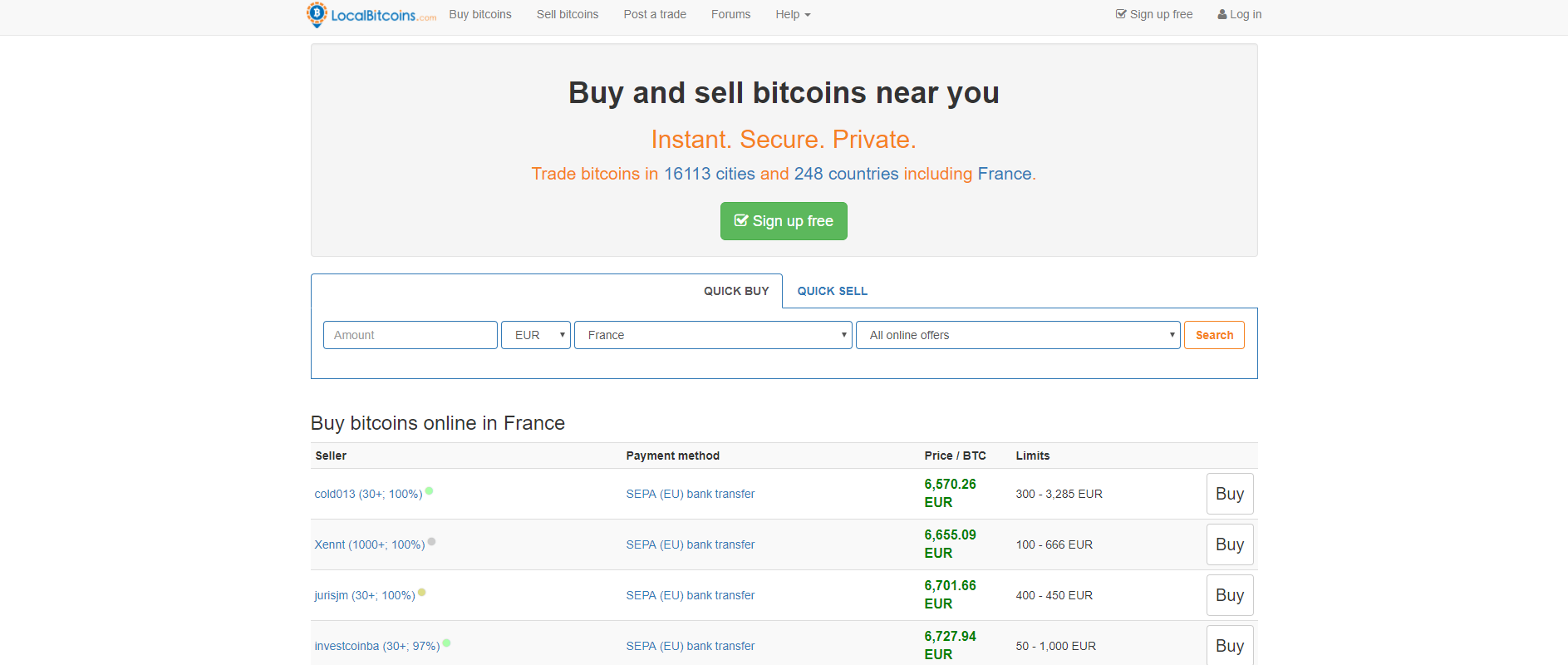Click Buy for the 6,701.66 EUR offer
Screen dimensions: 1568x665
(1230, 595)
